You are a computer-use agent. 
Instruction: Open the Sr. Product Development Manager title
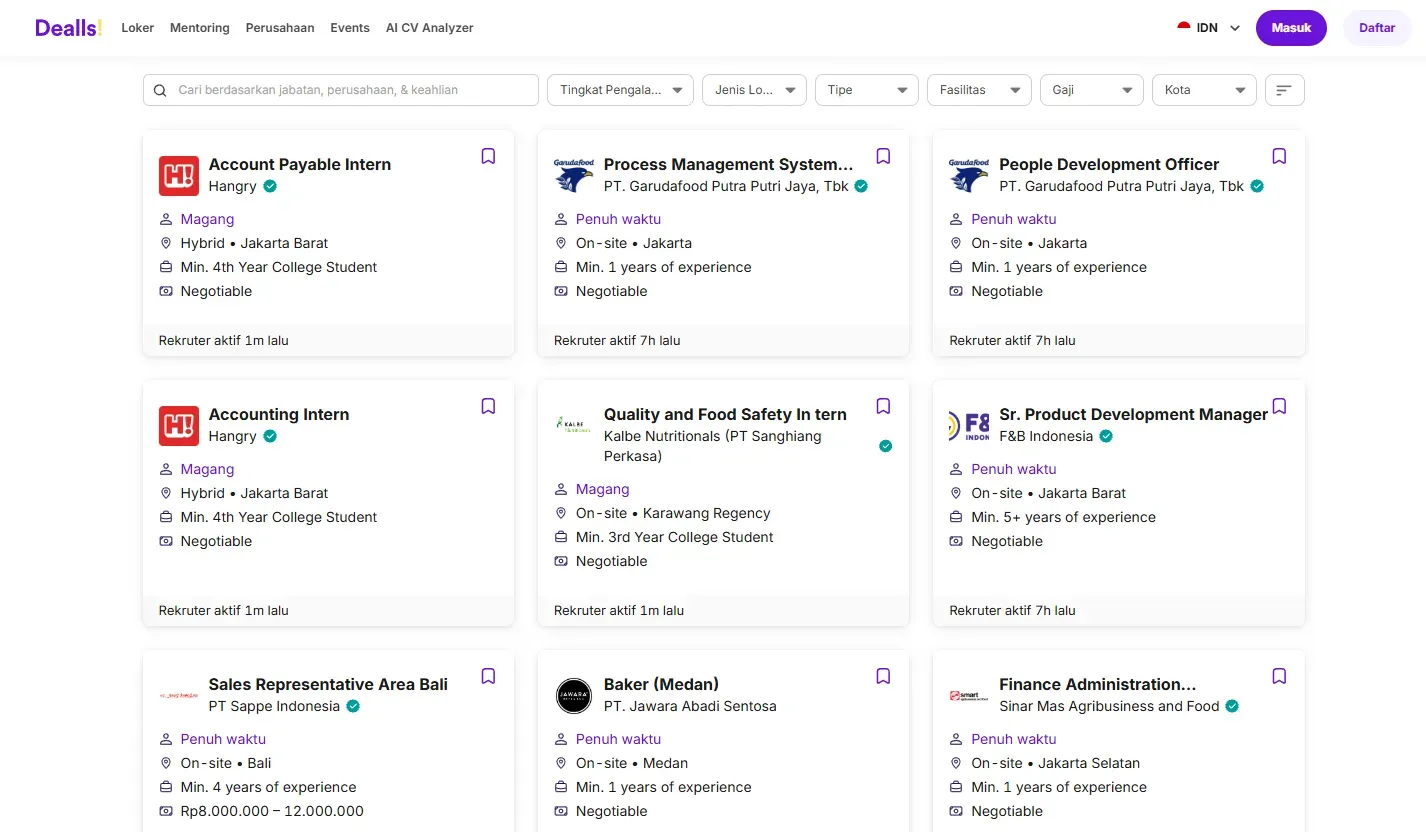tap(1133, 414)
